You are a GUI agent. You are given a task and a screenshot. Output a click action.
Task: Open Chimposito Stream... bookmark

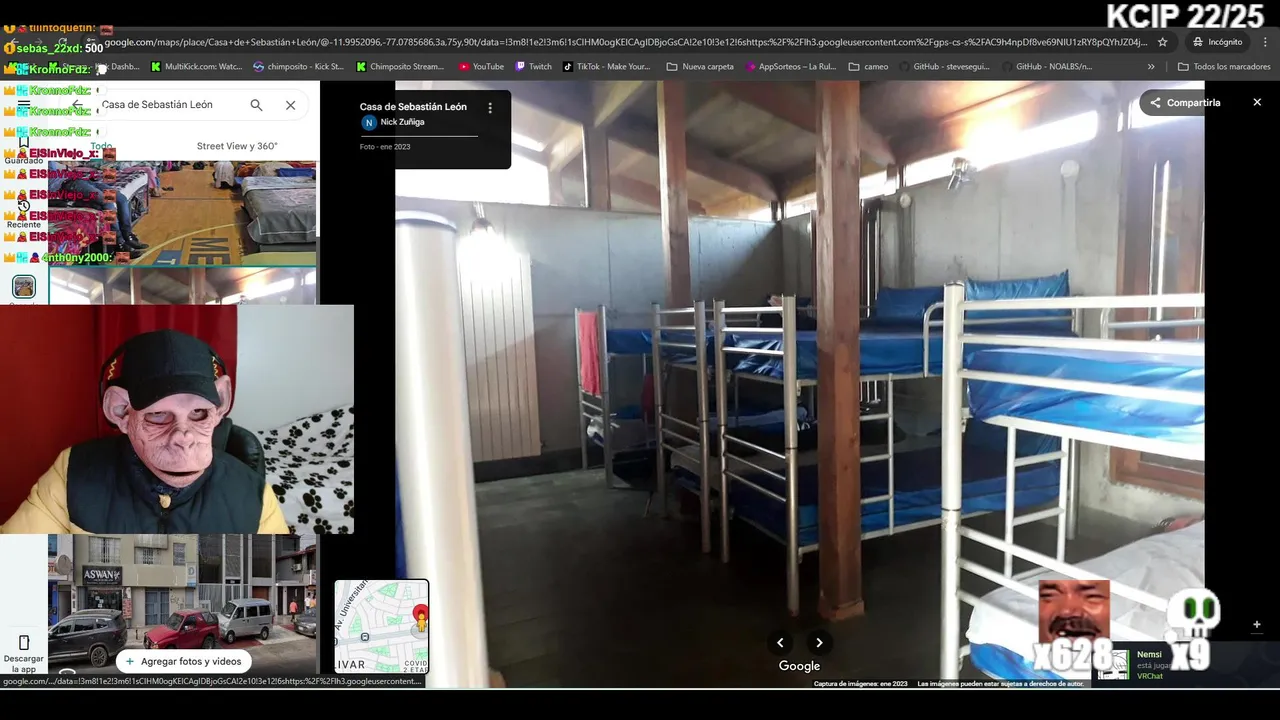click(400, 67)
